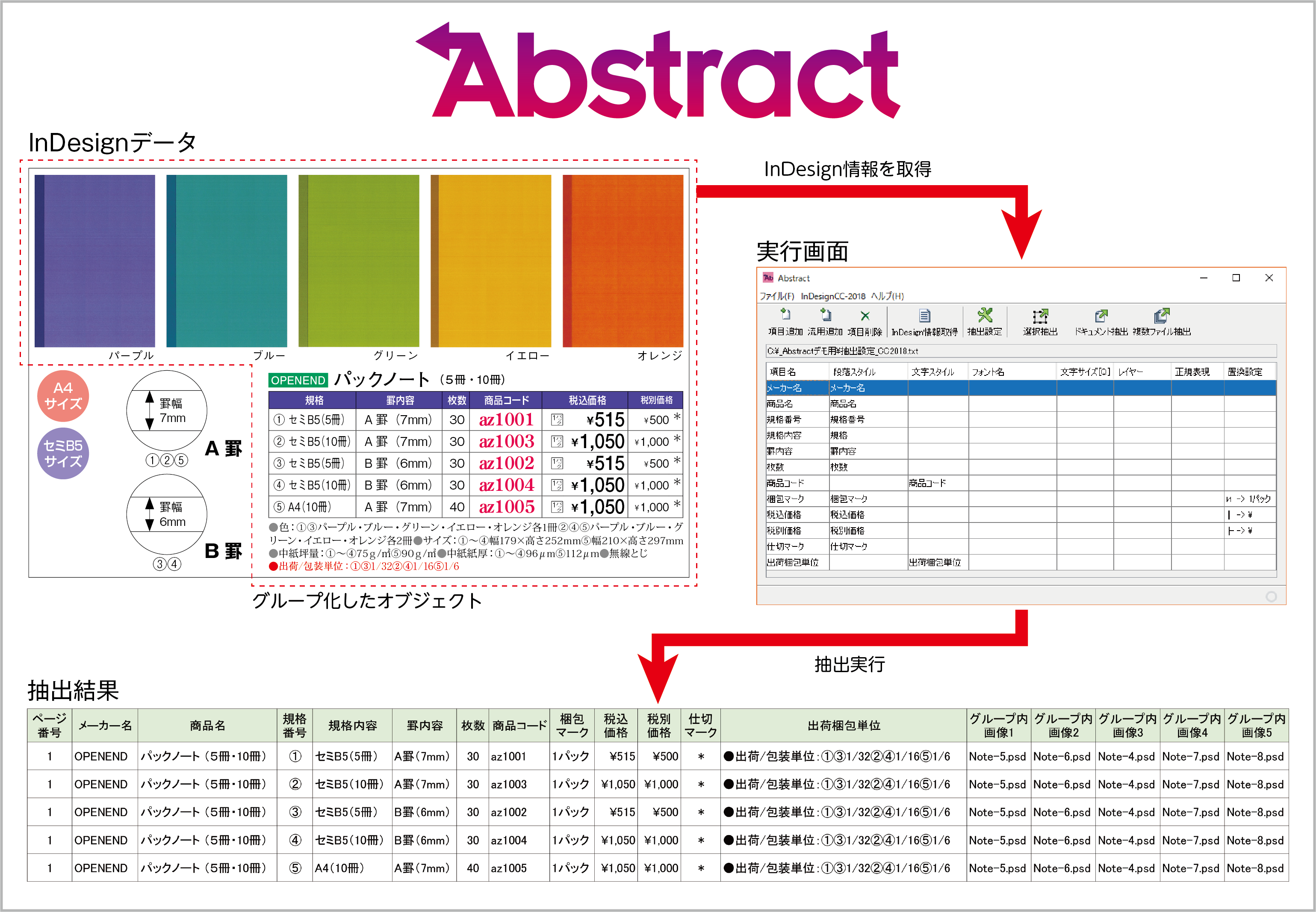Click 'az1005' cell in results table

(x=519, y=868)
